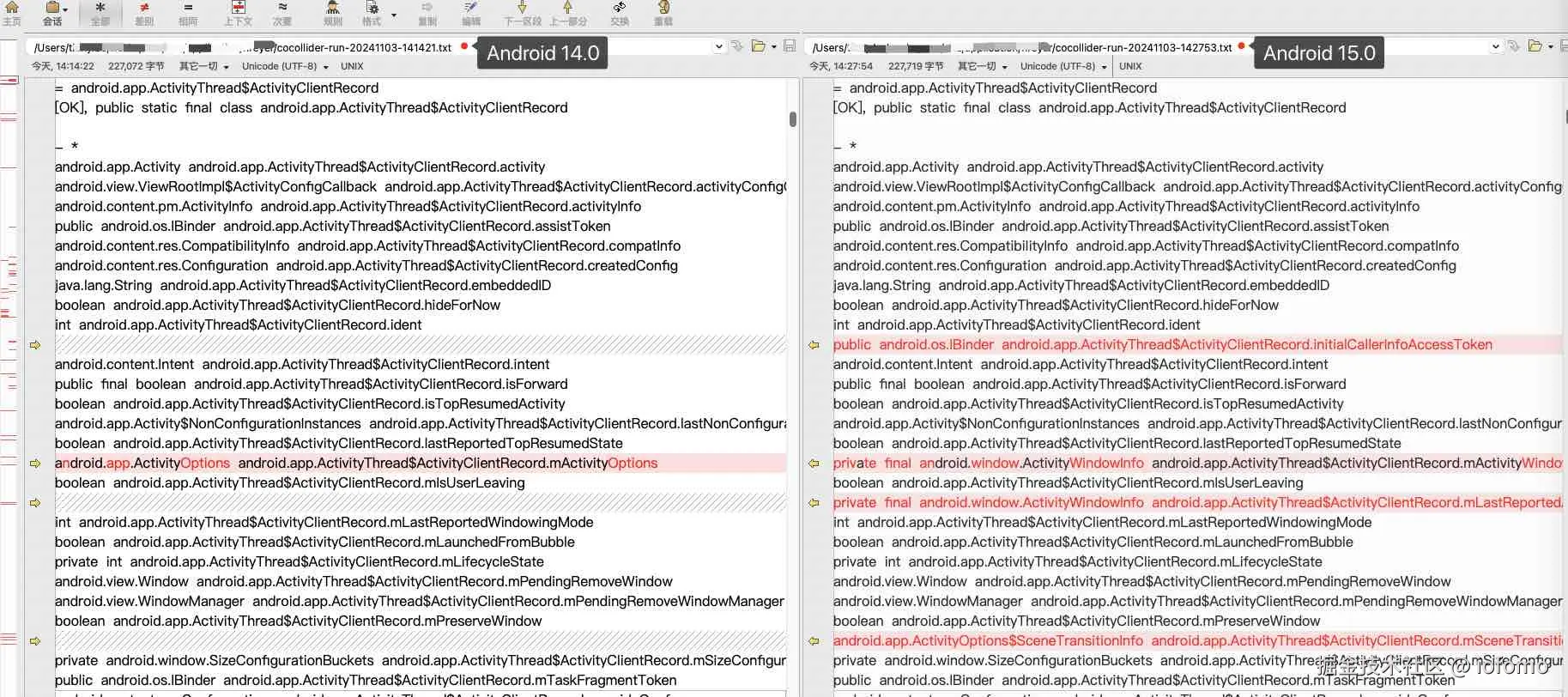Expand the right pane path history chevron
This screenshot has width=1568, height=697.
point(1496,47)
